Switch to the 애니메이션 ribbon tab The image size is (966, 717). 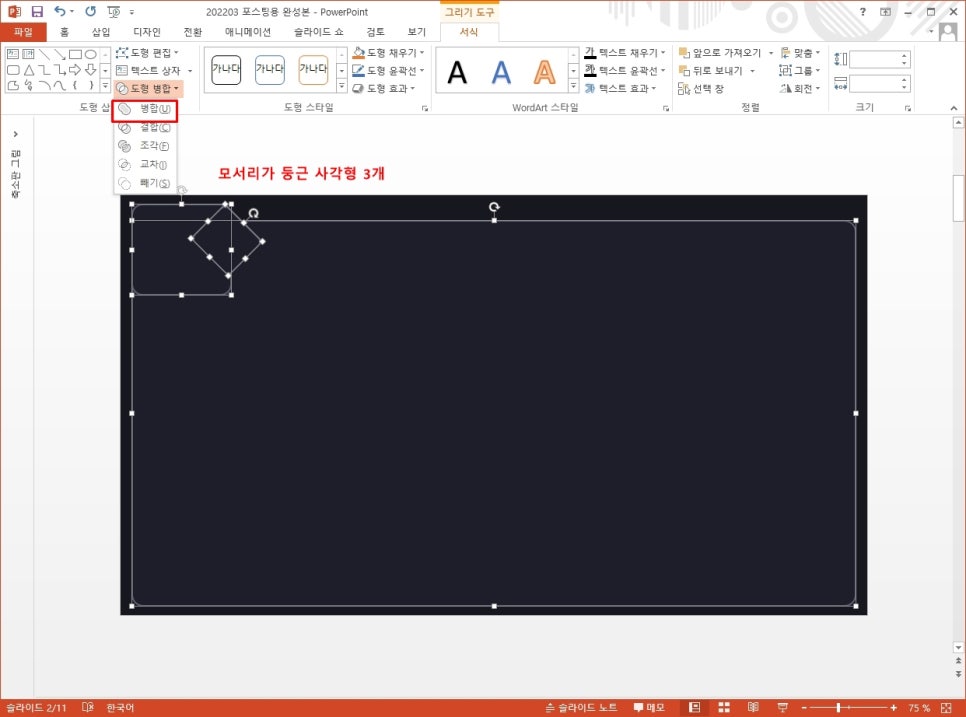[x=248, y=32]
